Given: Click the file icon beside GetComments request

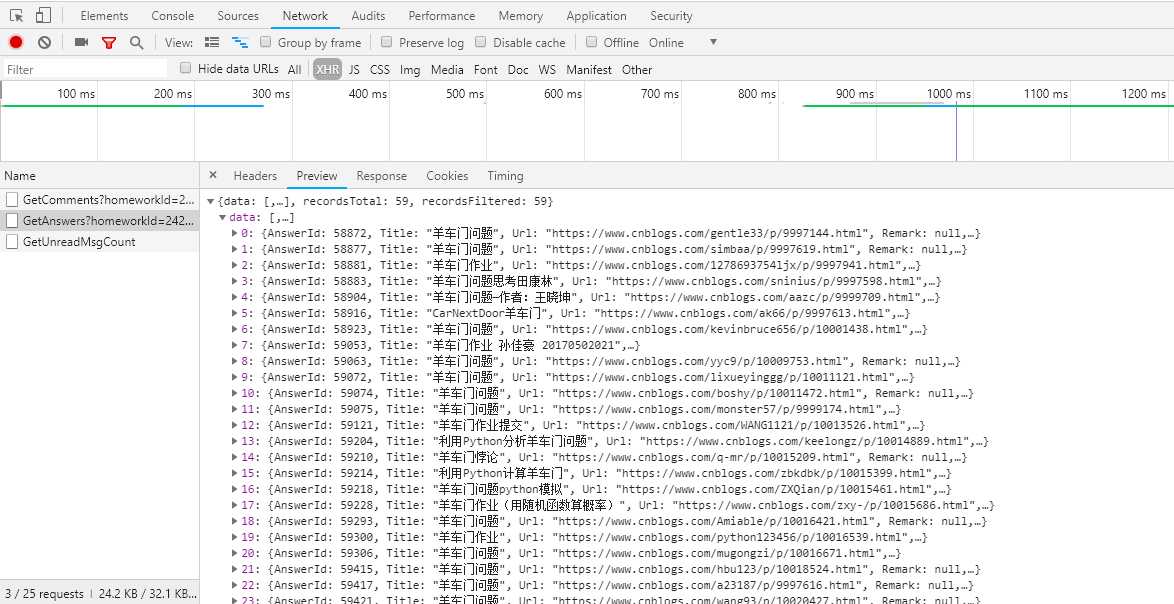Looking at the screenshot, I should tap(11, 200).
